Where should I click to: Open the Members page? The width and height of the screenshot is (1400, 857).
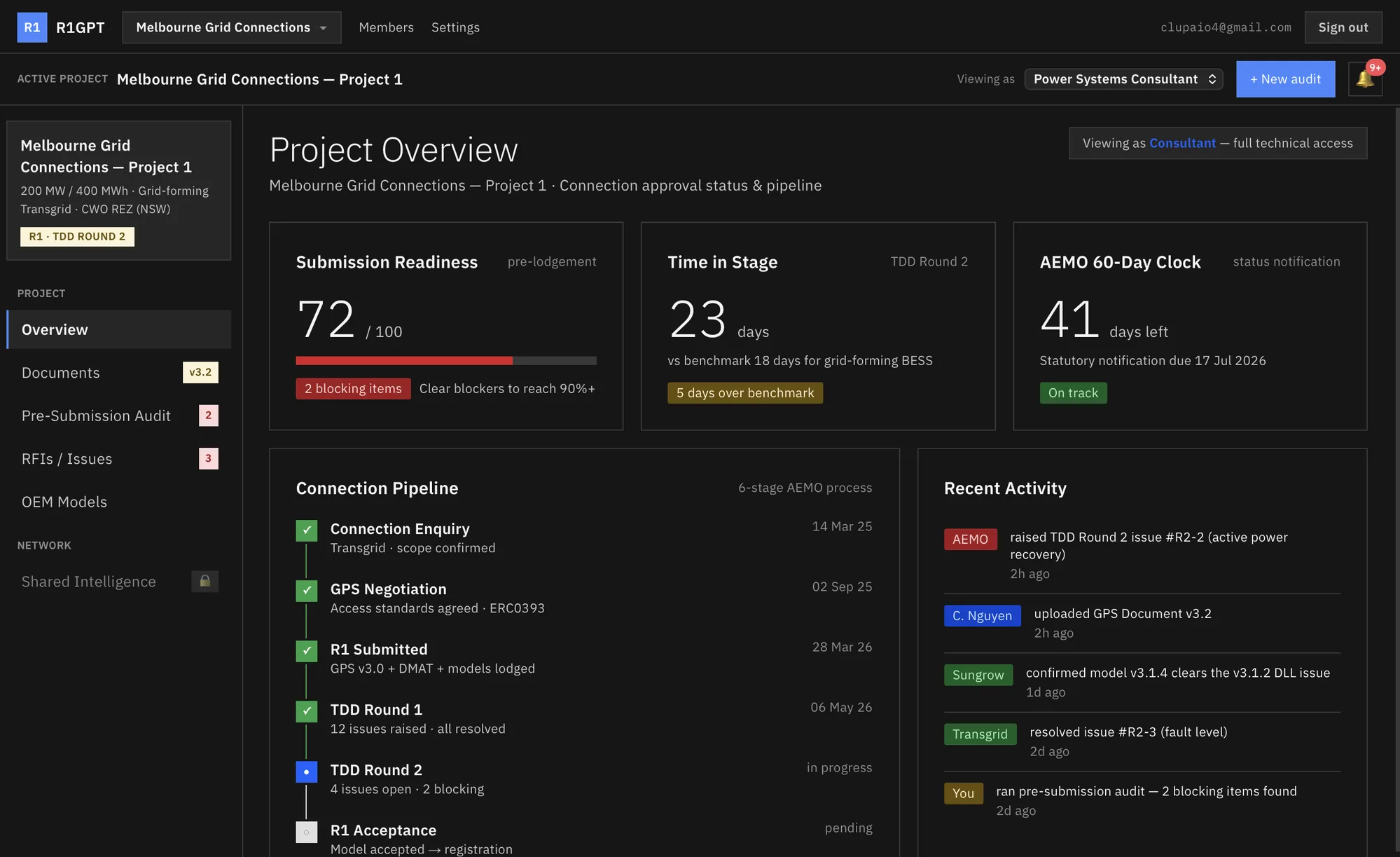click(x=387, y=27)
